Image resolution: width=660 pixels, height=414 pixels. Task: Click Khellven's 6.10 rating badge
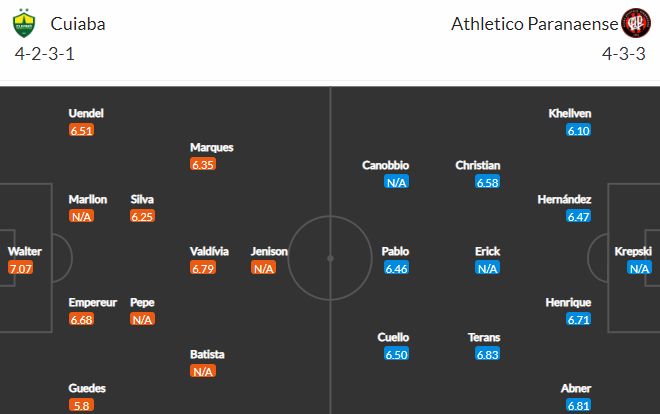(578, 130)
